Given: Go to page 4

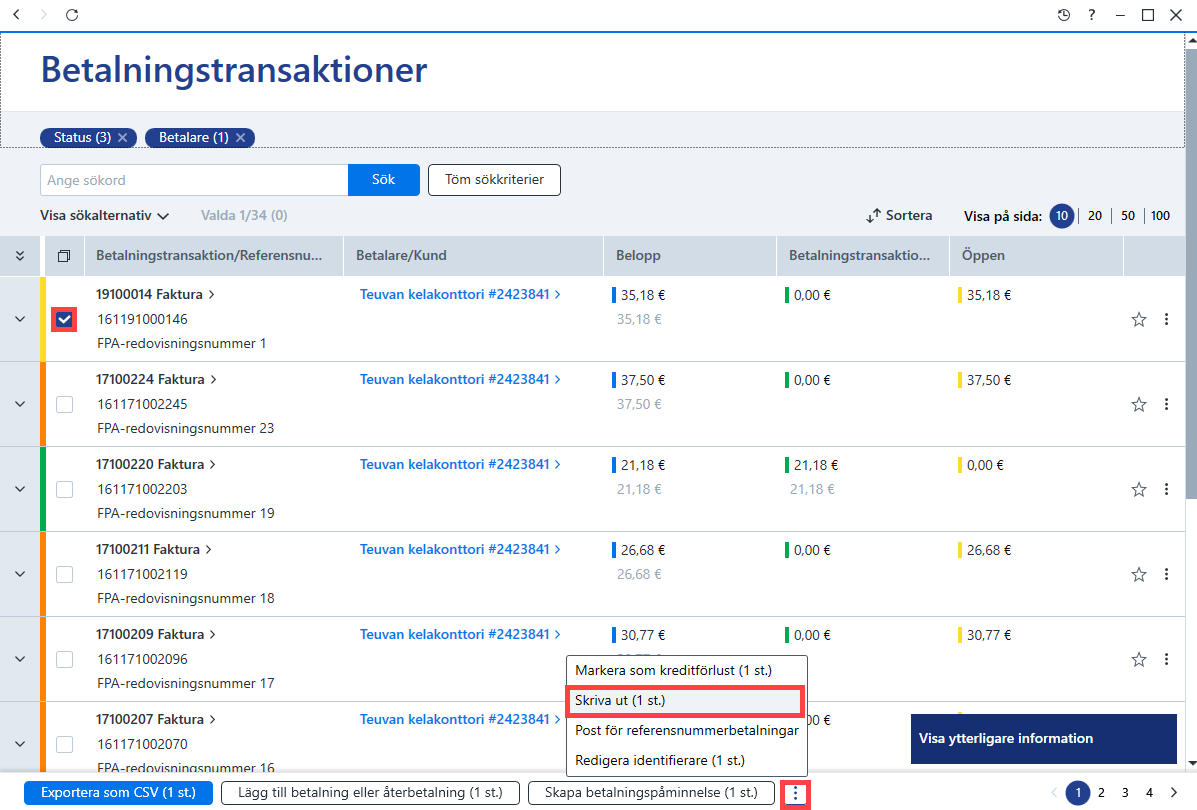Looking at the screenshot, I should (x=1149, y=793).
